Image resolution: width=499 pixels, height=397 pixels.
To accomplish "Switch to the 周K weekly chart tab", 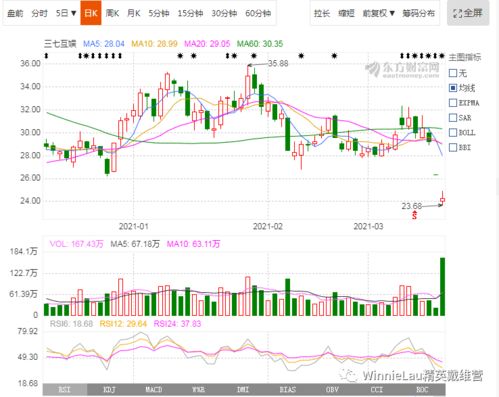I will coord(112,13).
